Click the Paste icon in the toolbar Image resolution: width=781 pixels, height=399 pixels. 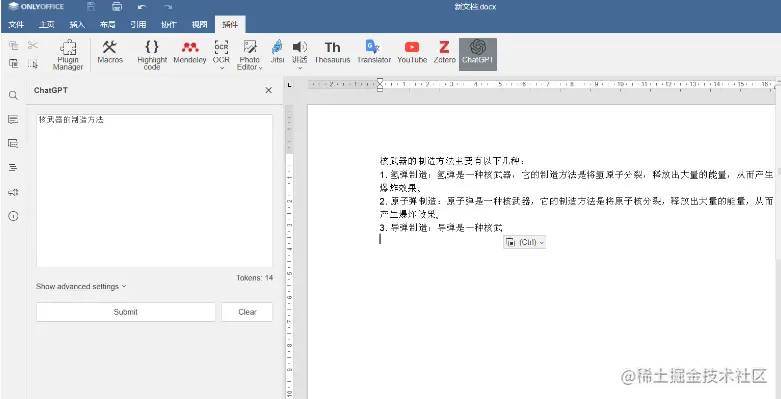click(14, 63)
